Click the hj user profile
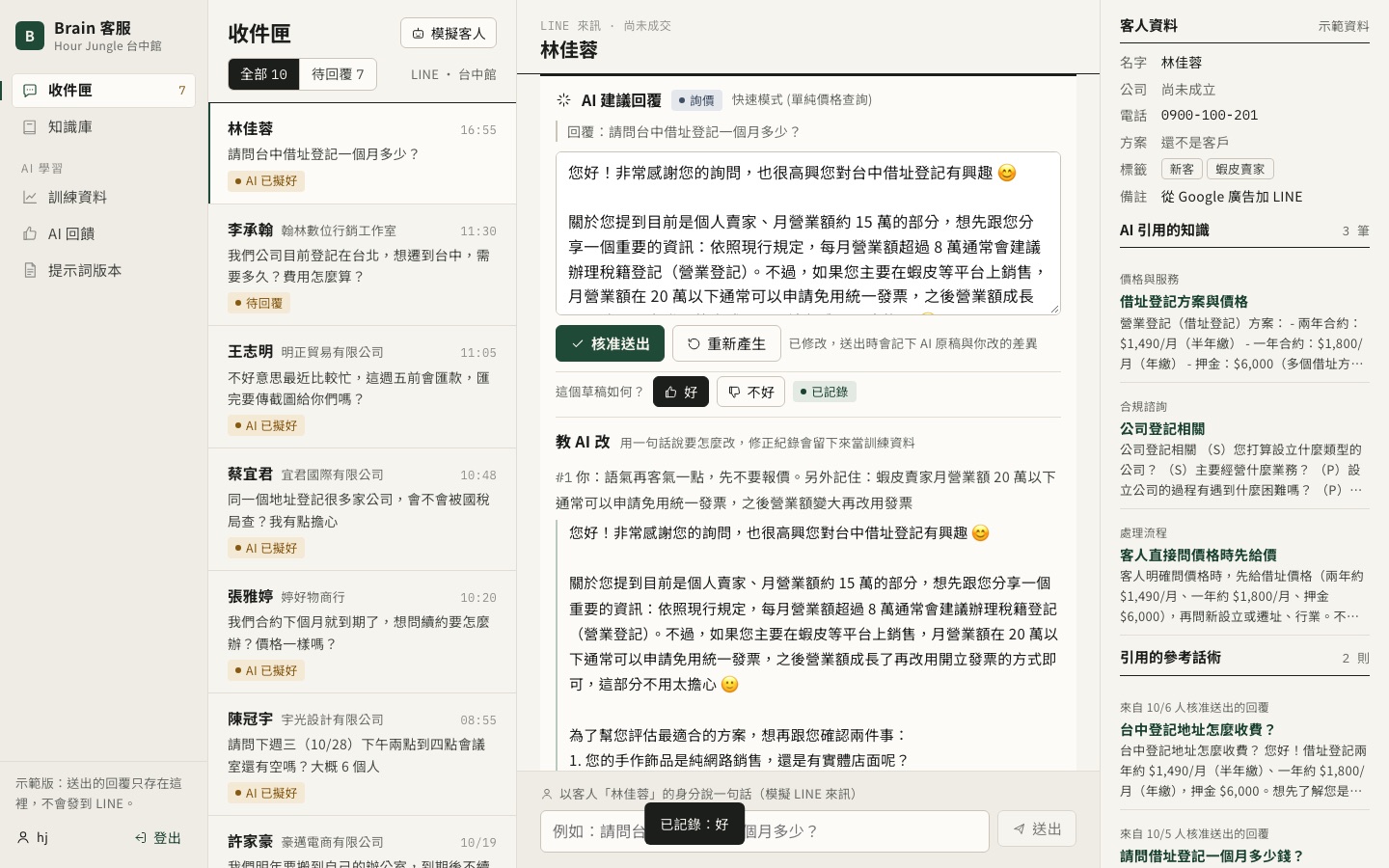The image size is (1389, 868). (x=34, y=838)
